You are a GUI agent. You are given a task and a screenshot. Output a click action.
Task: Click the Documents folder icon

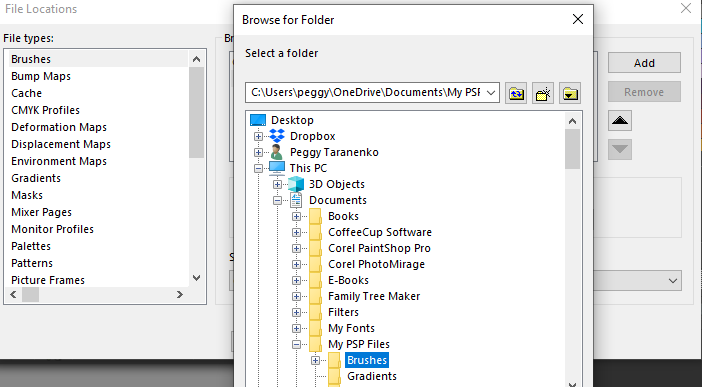(296, 200)
